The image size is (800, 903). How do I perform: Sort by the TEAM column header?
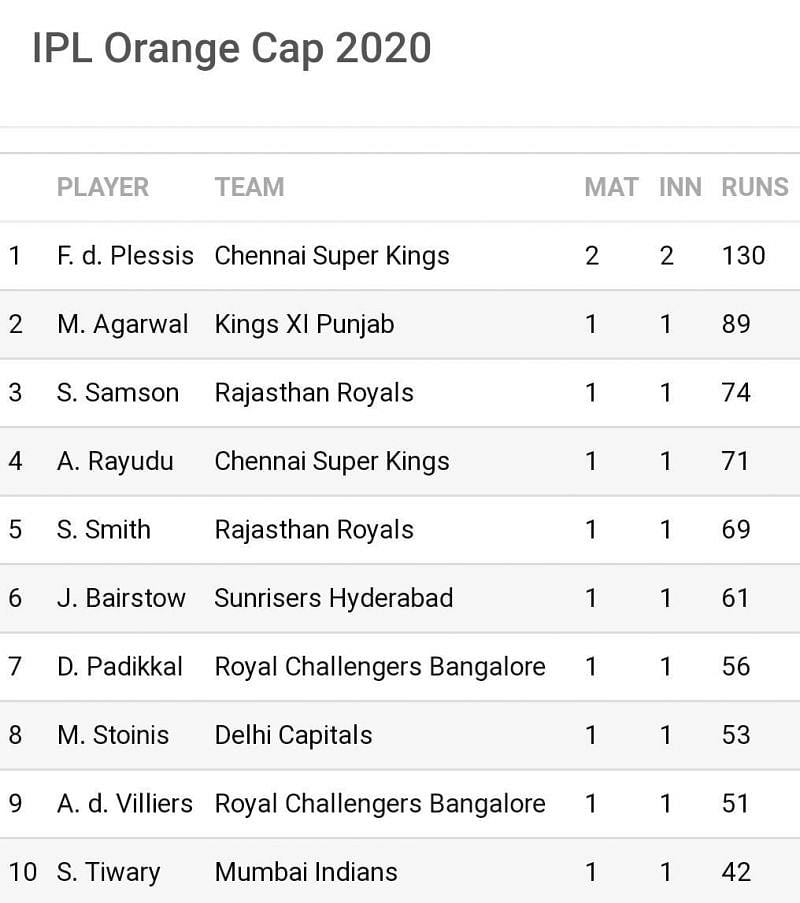pyautogui.click(x=249, y=187)
